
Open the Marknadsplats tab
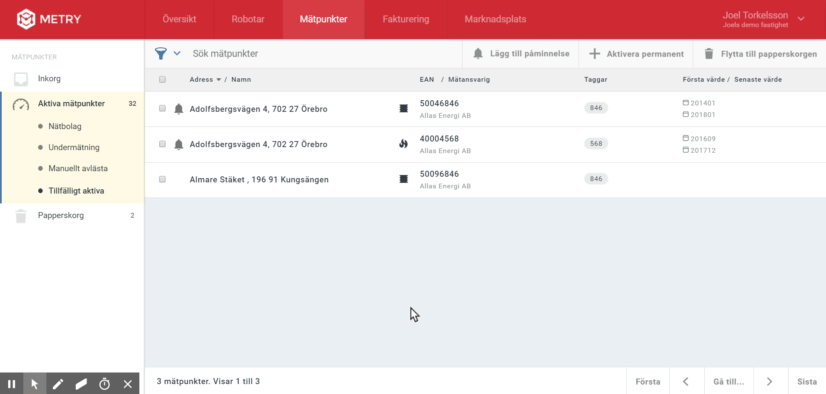495,19
